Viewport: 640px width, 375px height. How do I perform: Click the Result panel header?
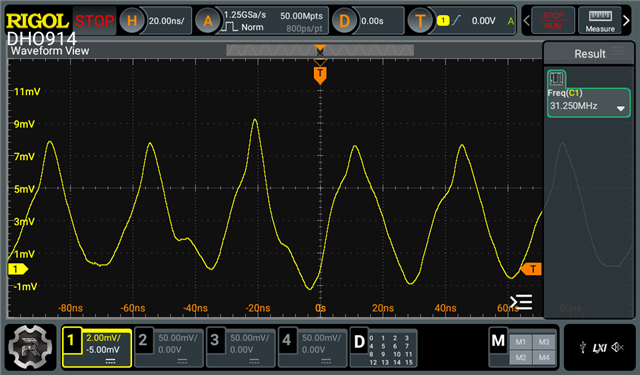[x=589, y=53]
